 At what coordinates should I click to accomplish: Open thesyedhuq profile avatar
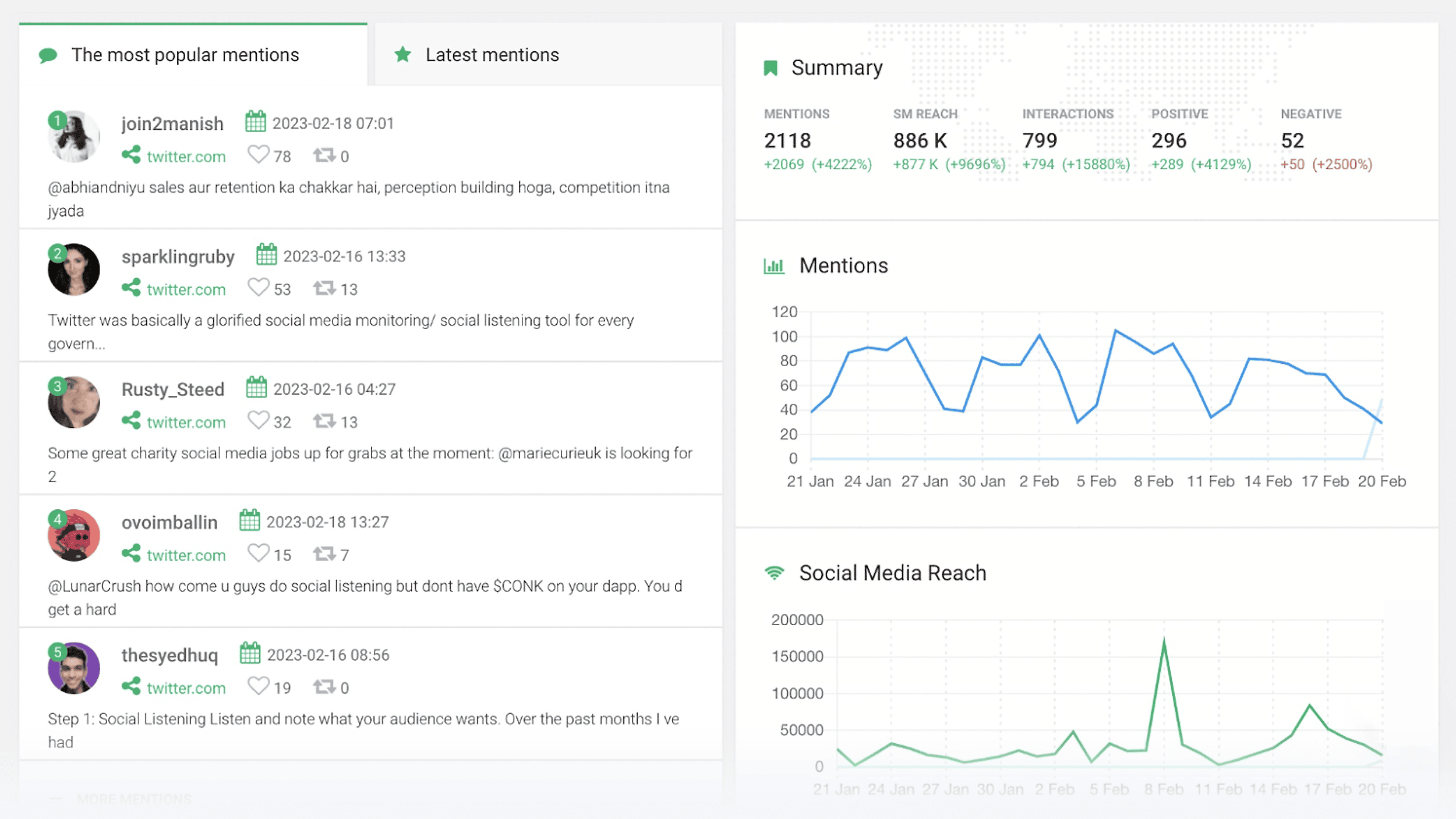coord(74,668)
